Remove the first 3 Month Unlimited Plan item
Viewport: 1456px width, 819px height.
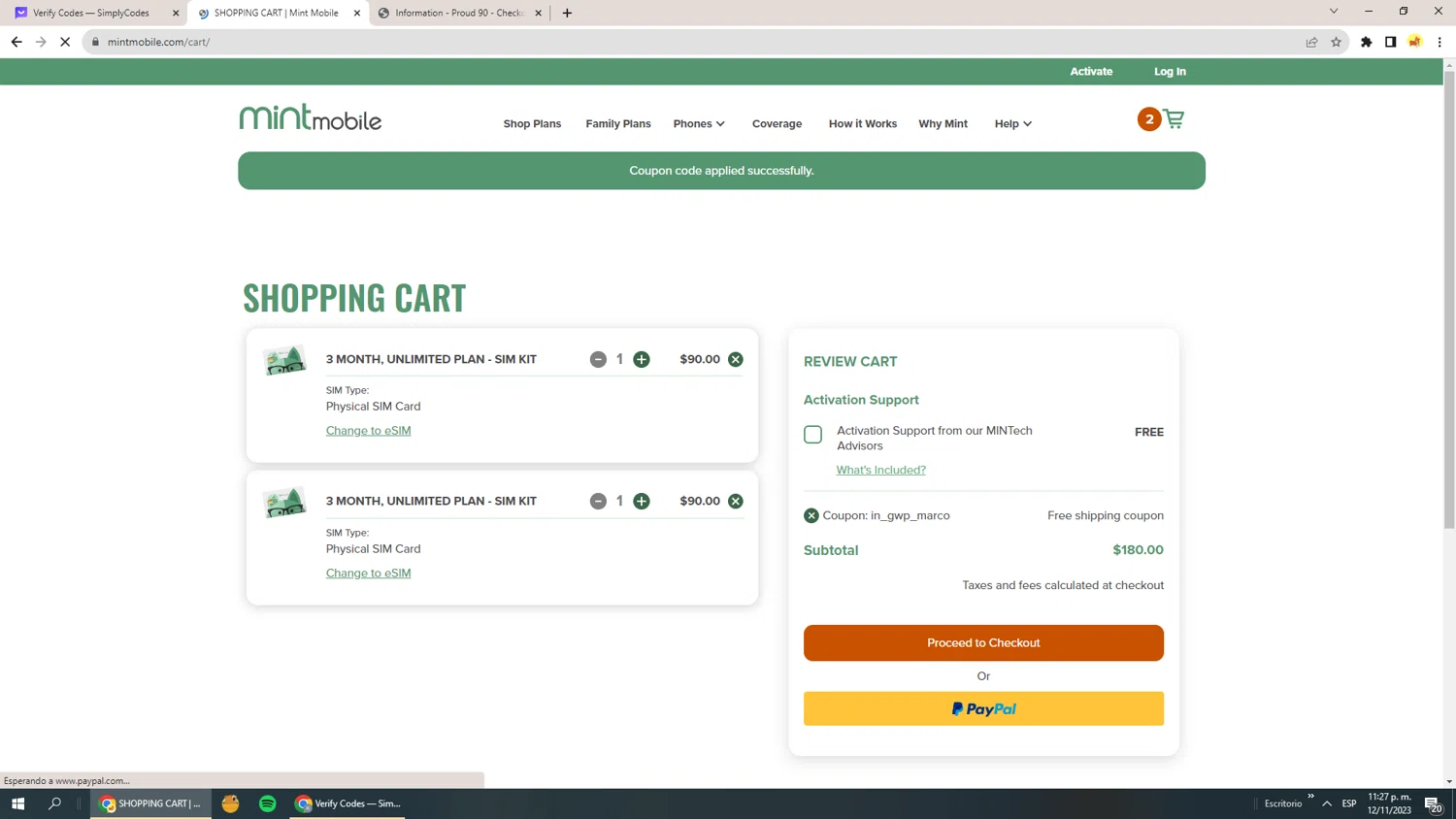tap(736, 359)
